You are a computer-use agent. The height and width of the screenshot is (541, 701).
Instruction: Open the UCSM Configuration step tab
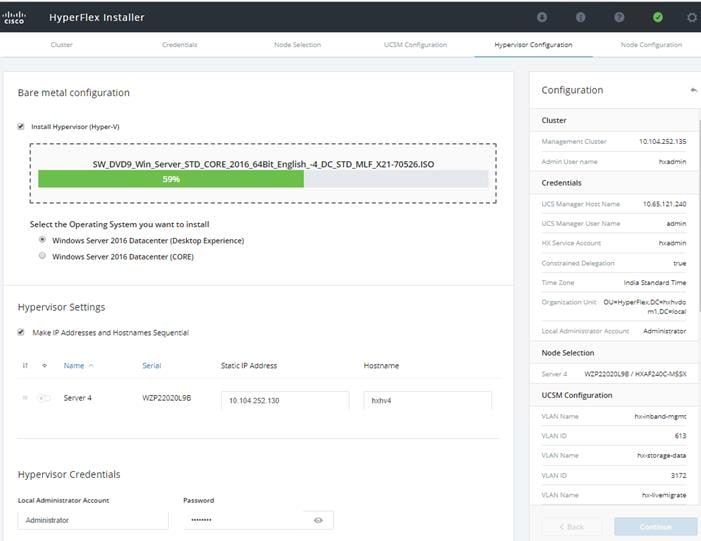click(x=415, y=45)
